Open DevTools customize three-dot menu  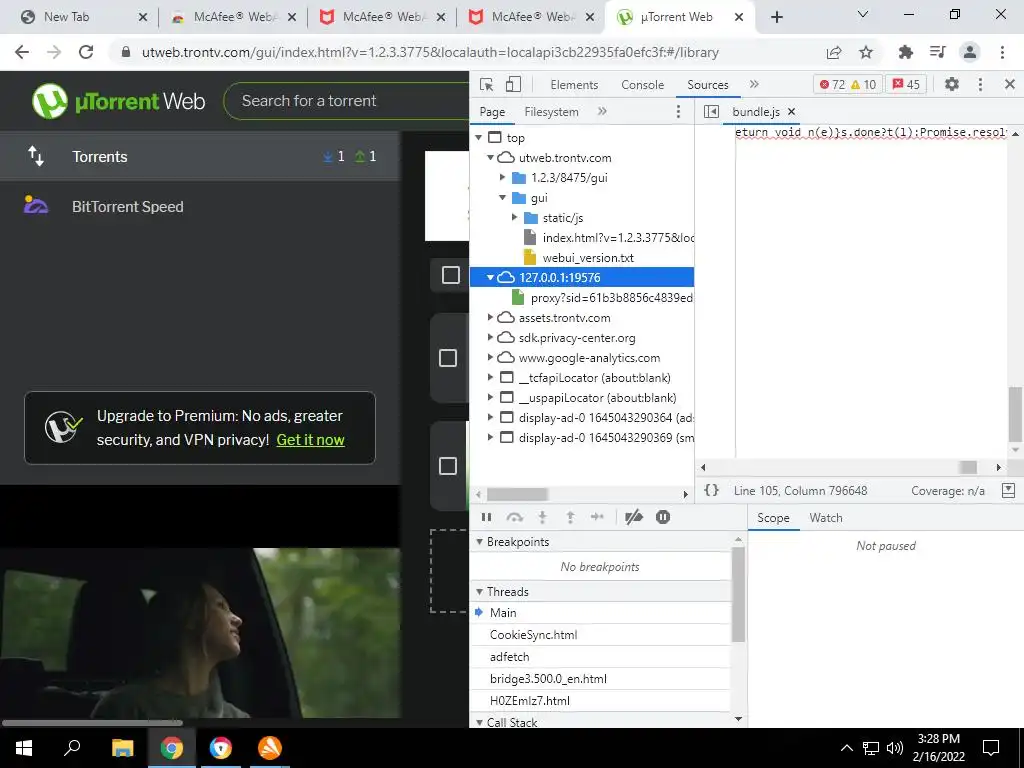[x=980, y=84]
